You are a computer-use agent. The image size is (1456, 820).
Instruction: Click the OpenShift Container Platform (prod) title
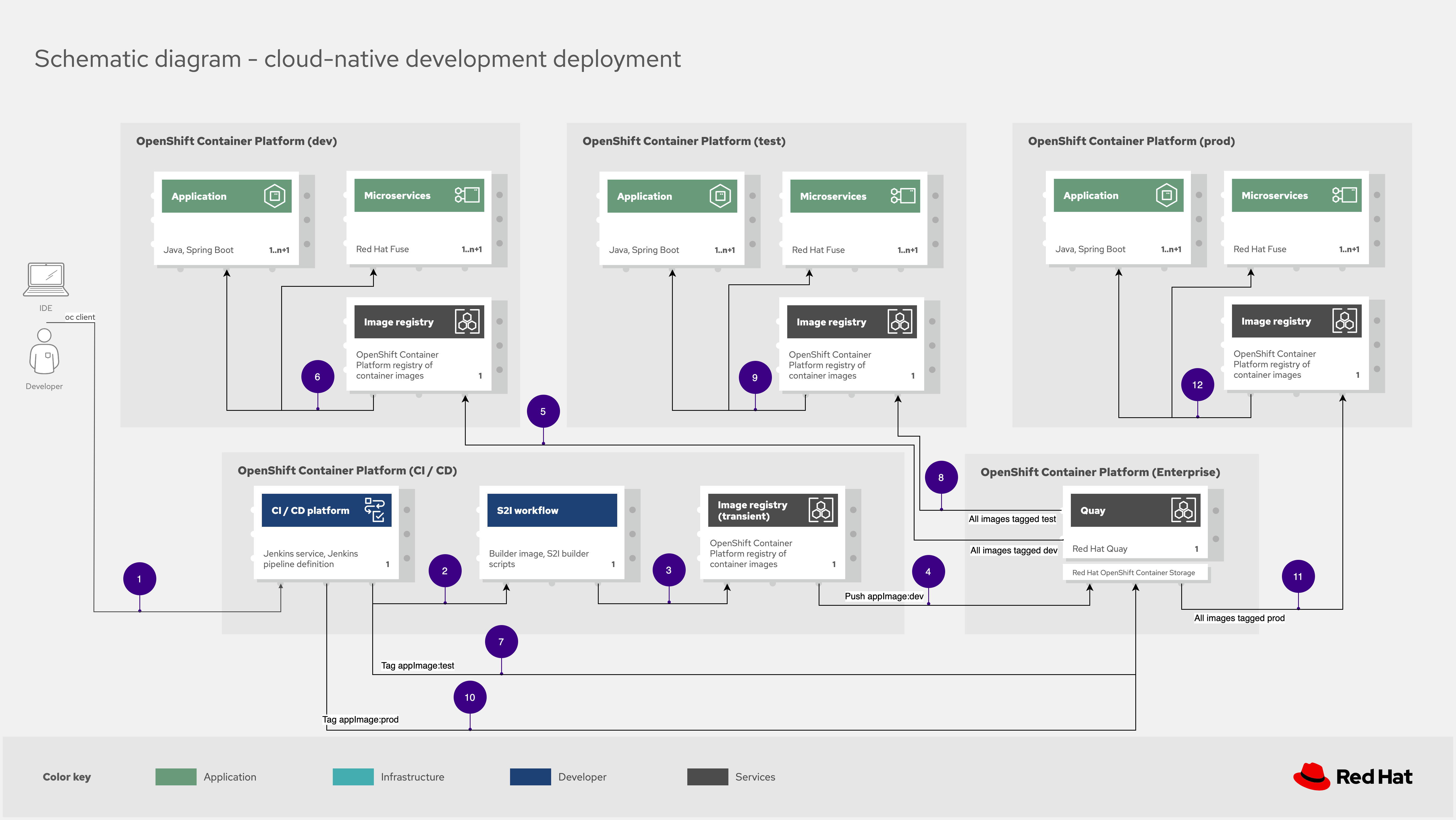[1131, 141]
